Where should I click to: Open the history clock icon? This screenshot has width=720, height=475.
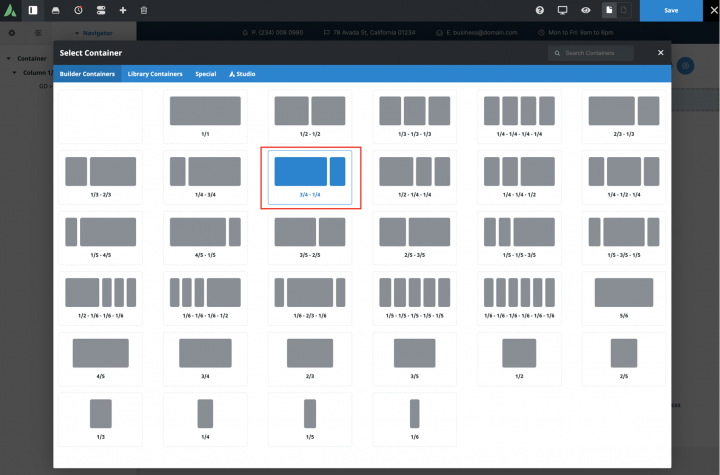(x=78, y=10)
